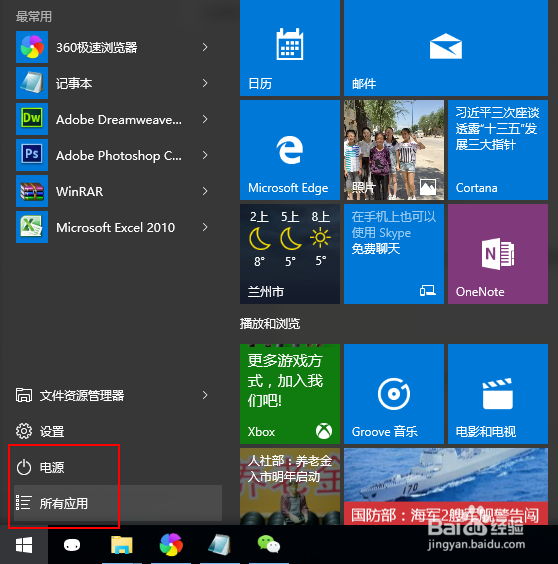Click the 文件资源管理器 folder icon

(x=24, y=395)
